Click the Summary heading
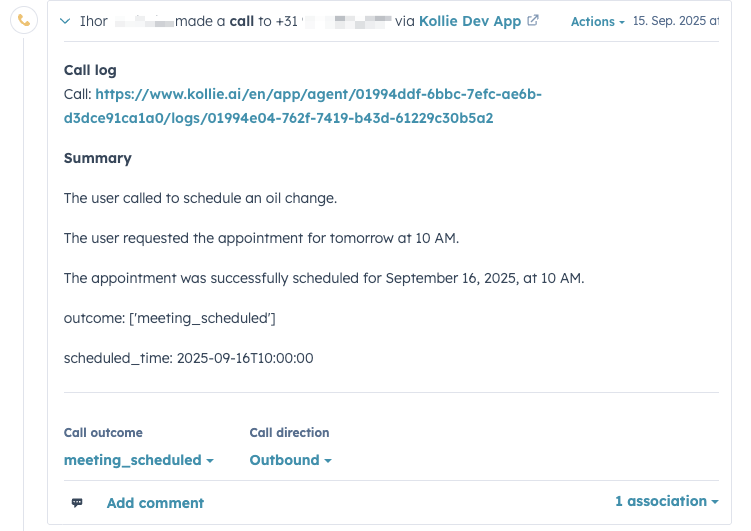The height and width of the screenshot is (531, 751). [x=97, y=158]
